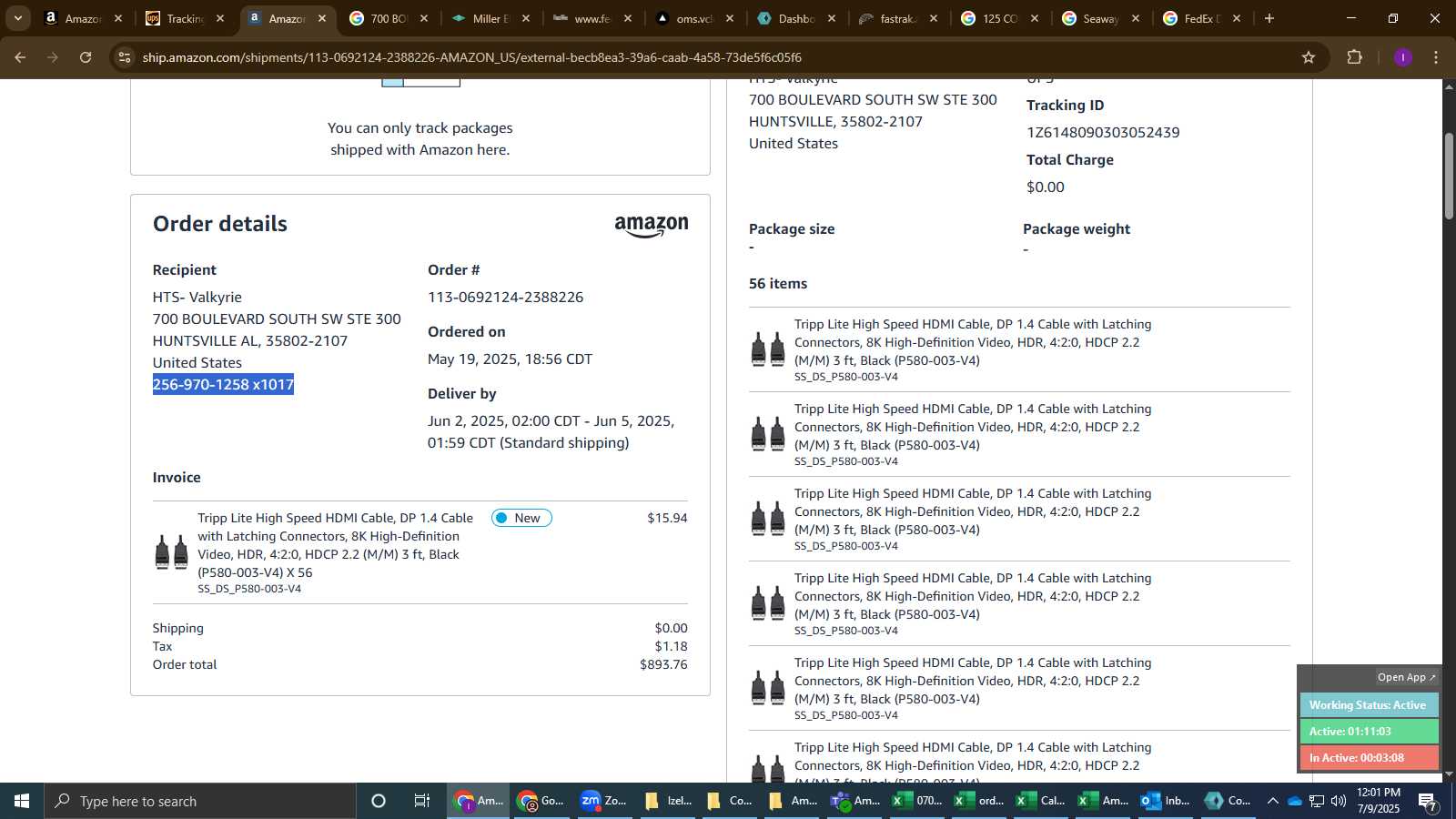Click the page vertical scrollbar thumb
The height and width of the screenshot is (819, 1456).
point(1449,177)
